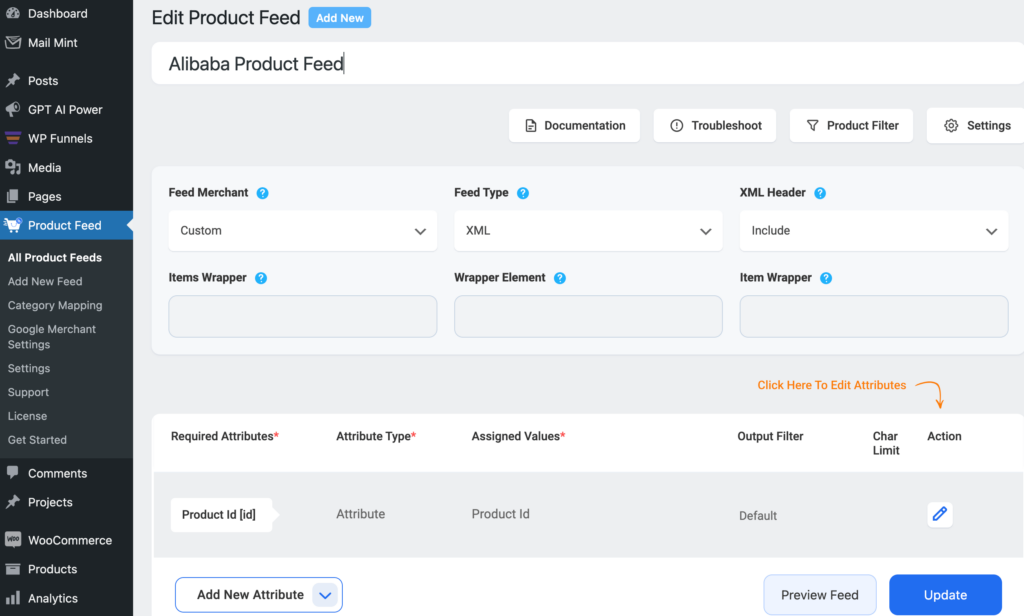The height and width of the screenshot is (616, 1024).
Task: Open the XML Header Include dropdown
Action: point(874,231)
